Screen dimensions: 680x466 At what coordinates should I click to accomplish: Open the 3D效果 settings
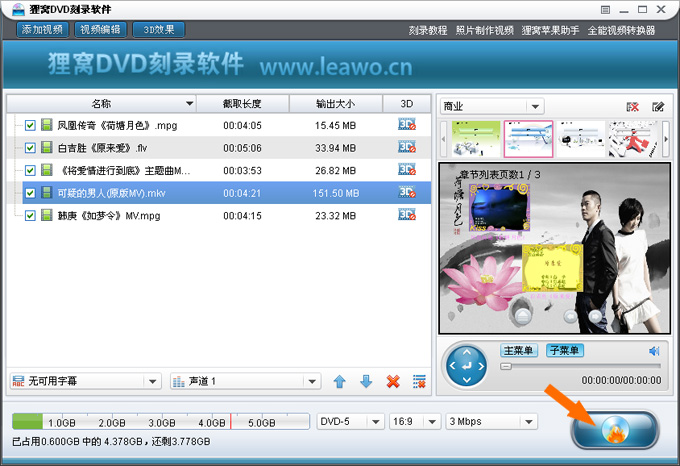(159, 30)
